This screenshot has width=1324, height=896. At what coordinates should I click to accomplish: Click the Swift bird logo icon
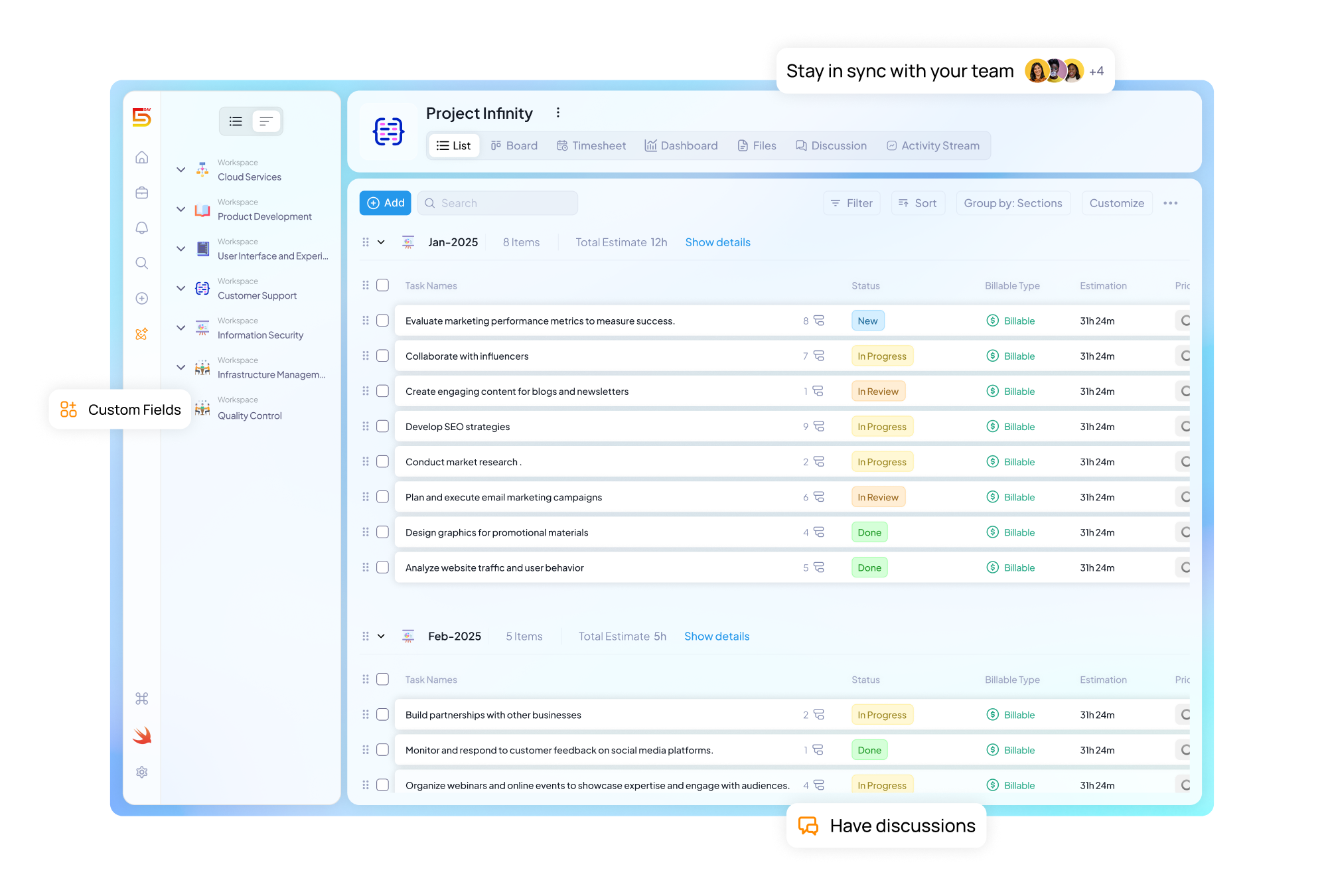pyautogui.click(x=141, y=735)
